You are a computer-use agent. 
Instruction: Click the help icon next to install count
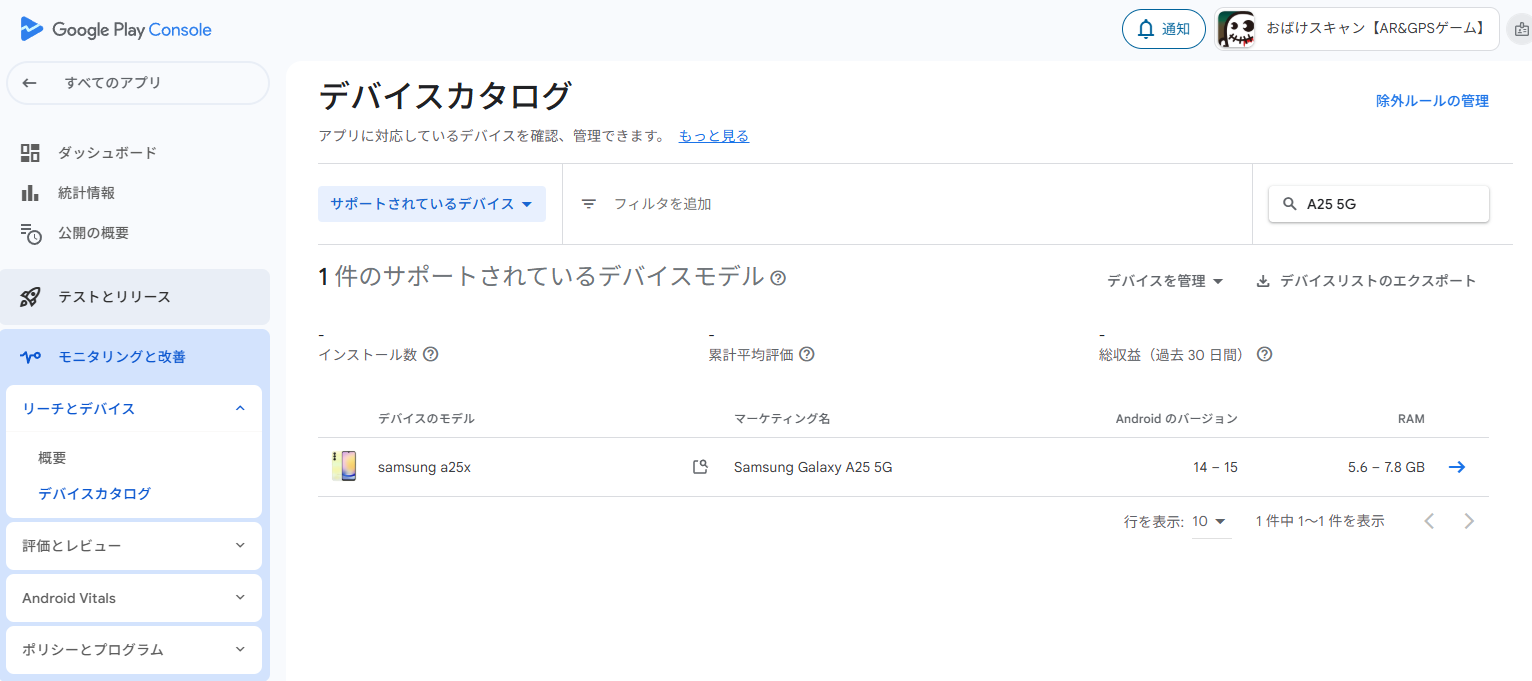(431, 354)
